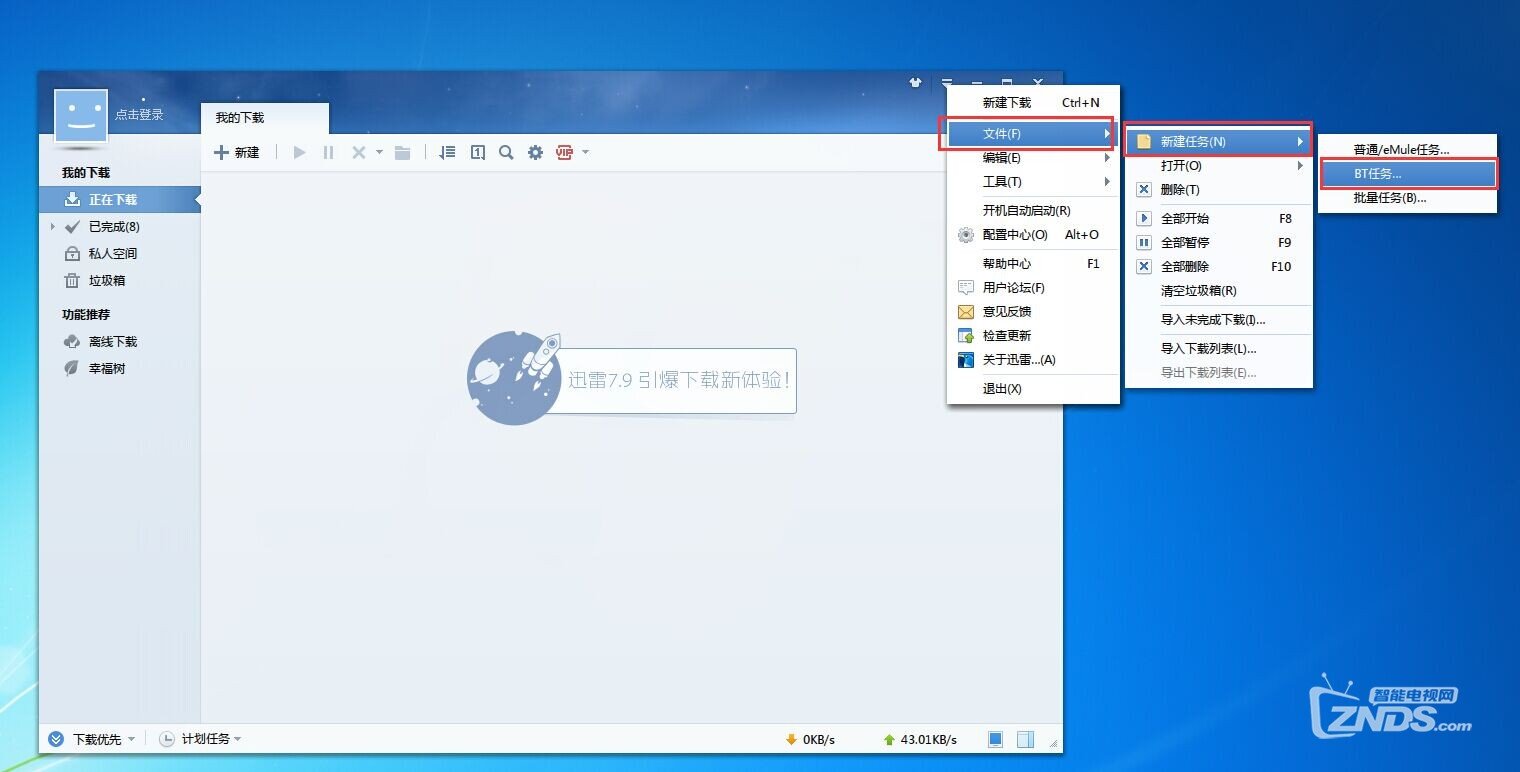Choose 全部暂停 in the file submenu
This screenshot has height=772, width=1520.
tap(1218, 243)
